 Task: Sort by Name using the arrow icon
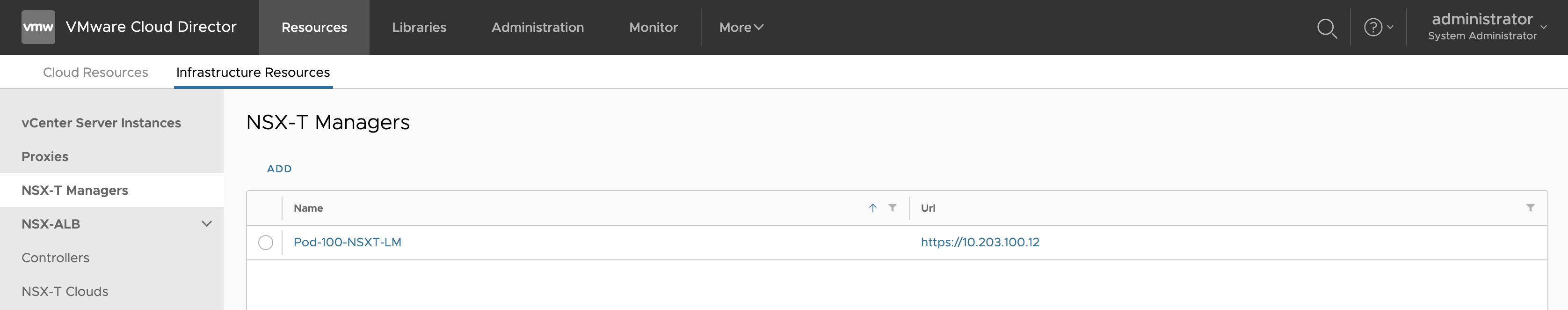[x=872, y=208]
